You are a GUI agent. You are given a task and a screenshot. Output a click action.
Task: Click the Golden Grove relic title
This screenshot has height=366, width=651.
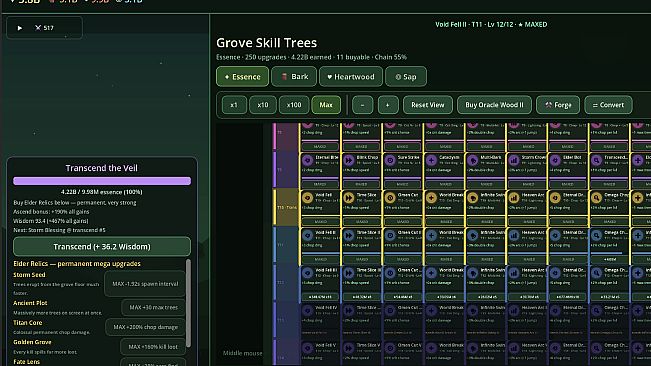(x=32, y=342)
